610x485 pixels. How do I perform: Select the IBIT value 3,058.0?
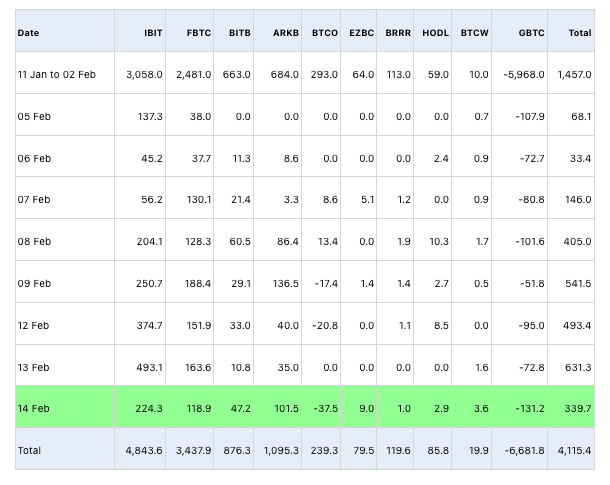click(144, 74)
